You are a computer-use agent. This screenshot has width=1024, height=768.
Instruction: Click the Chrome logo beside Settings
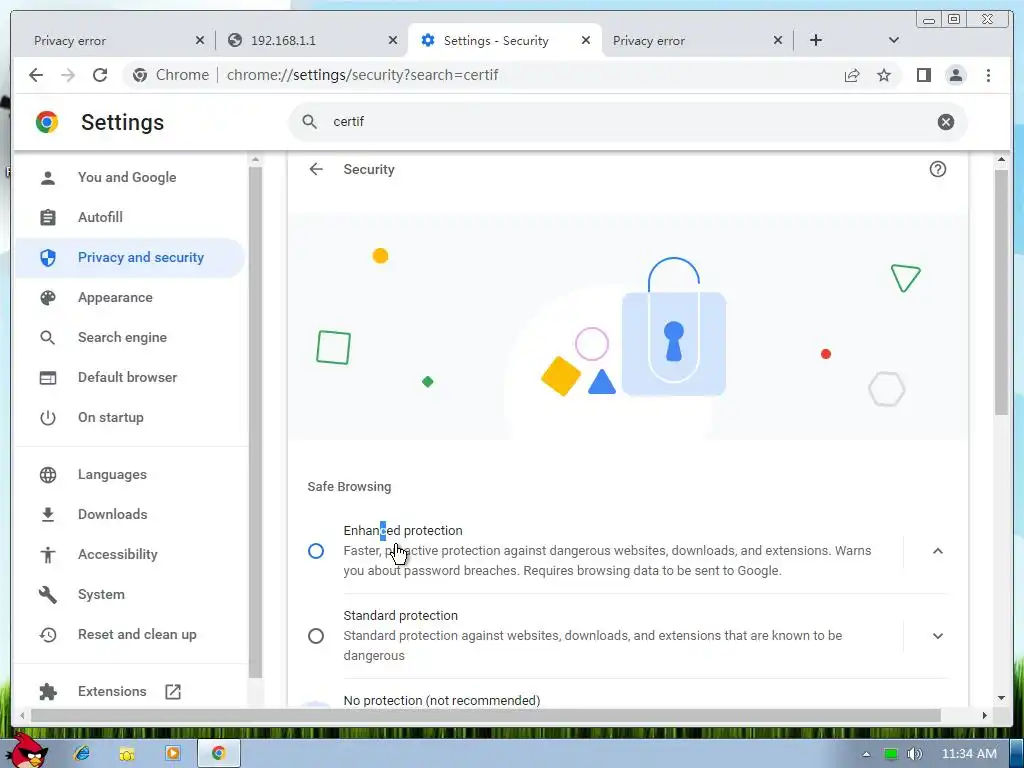[47, 122]
